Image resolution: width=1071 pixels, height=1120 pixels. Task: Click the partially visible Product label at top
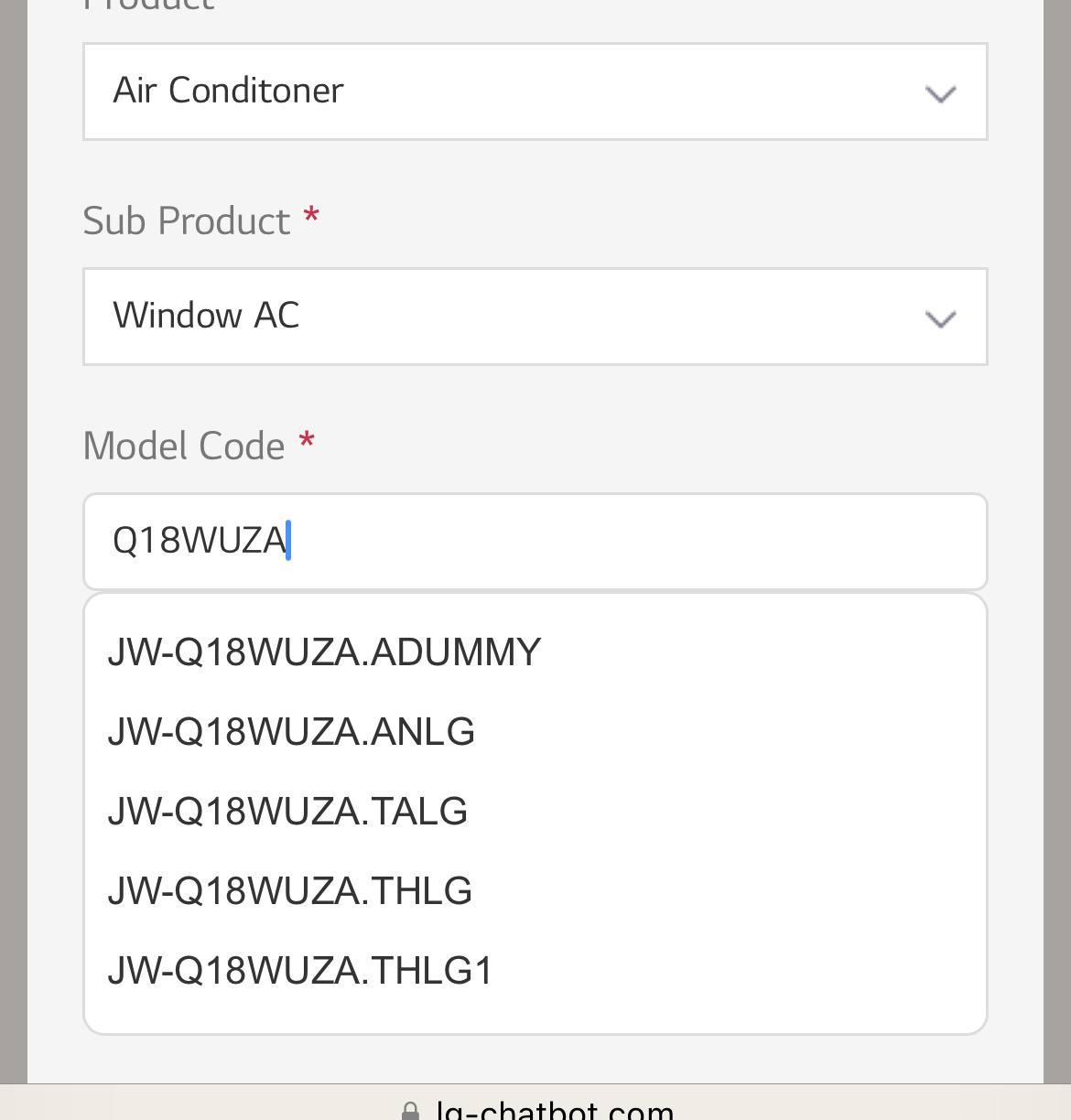point(148,5)
